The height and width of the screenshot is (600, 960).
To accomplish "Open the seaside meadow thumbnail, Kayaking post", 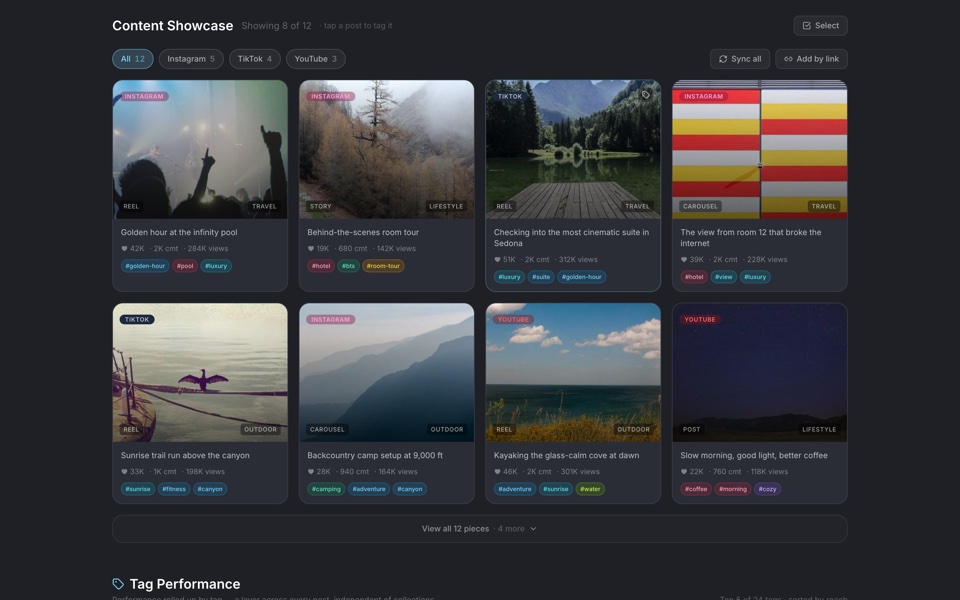I will coord(573,372).
